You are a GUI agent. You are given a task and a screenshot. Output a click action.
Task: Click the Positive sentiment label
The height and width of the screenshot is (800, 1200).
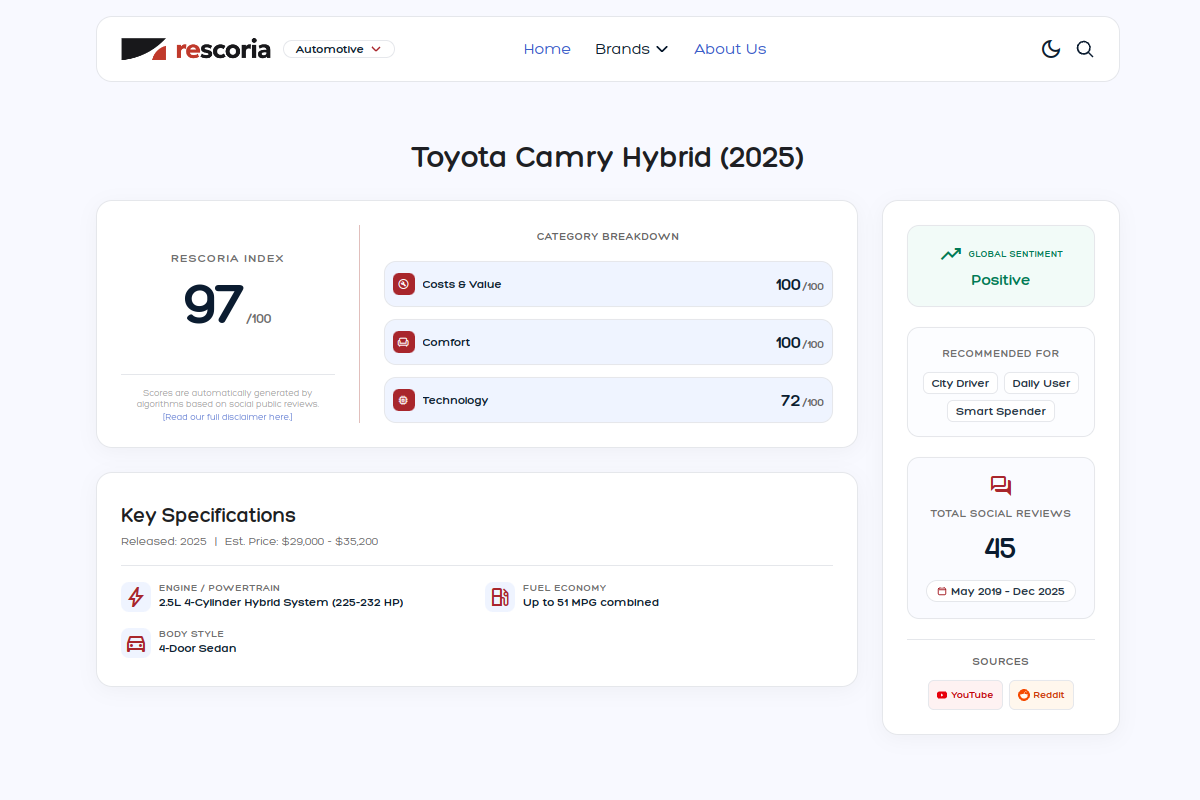point(1001,280)
